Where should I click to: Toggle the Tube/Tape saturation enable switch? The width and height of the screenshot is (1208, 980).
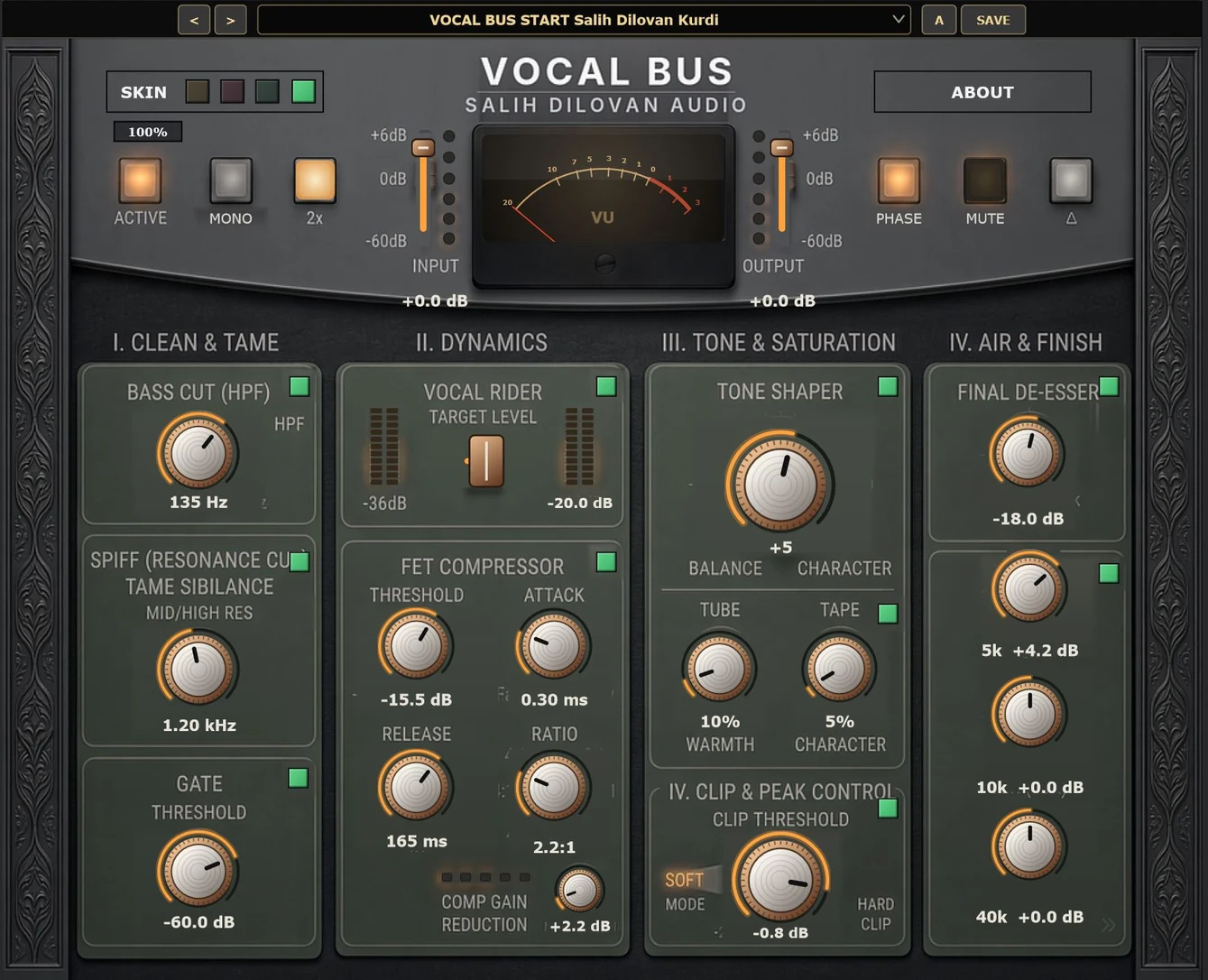(x=888, y=614)
